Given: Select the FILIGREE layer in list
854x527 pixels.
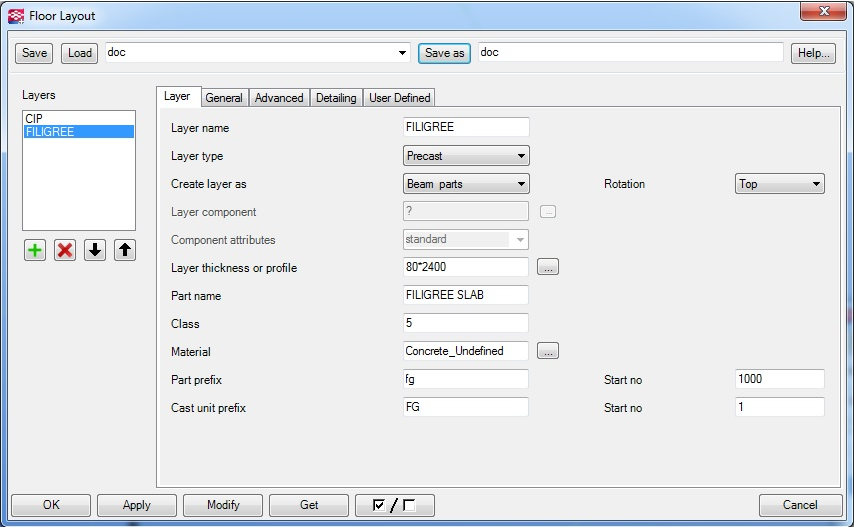Looking at the screenshot, I should [78, 132].
